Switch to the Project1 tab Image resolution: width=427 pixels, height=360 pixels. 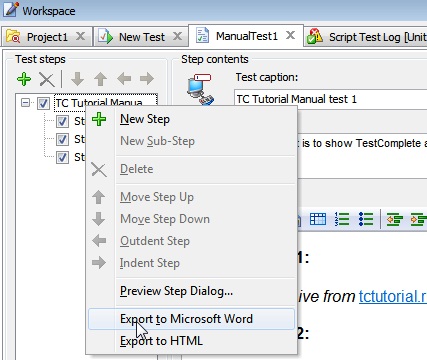point(47,37)
